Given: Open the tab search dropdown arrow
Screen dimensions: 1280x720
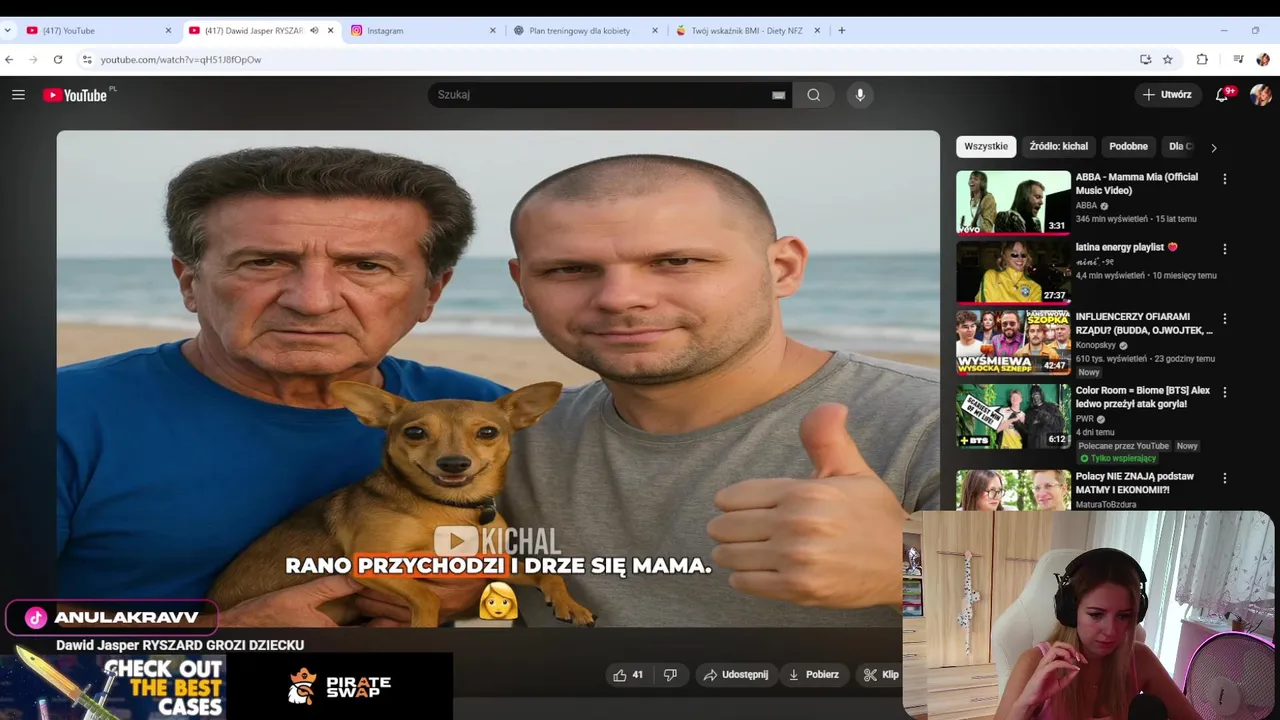Looking at the screenshot, I should coord(8,30).
